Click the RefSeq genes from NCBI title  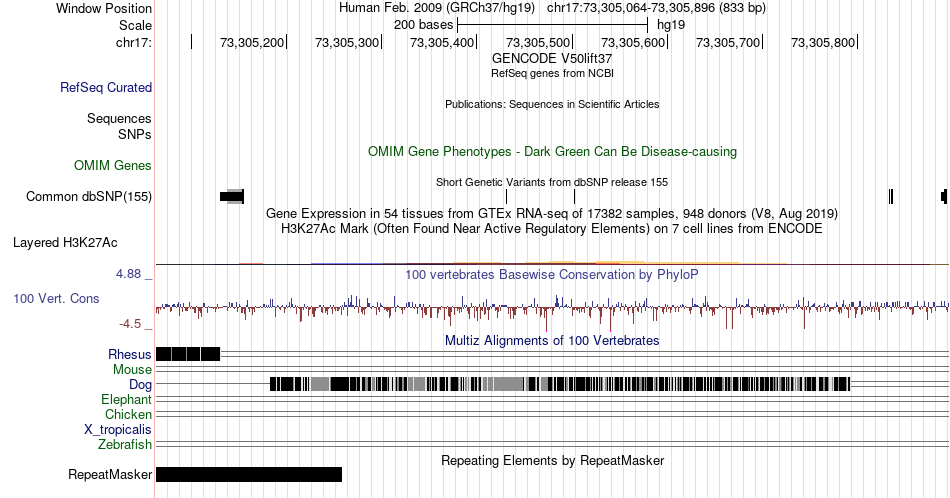pyautogui.click(x=552, y=73)
